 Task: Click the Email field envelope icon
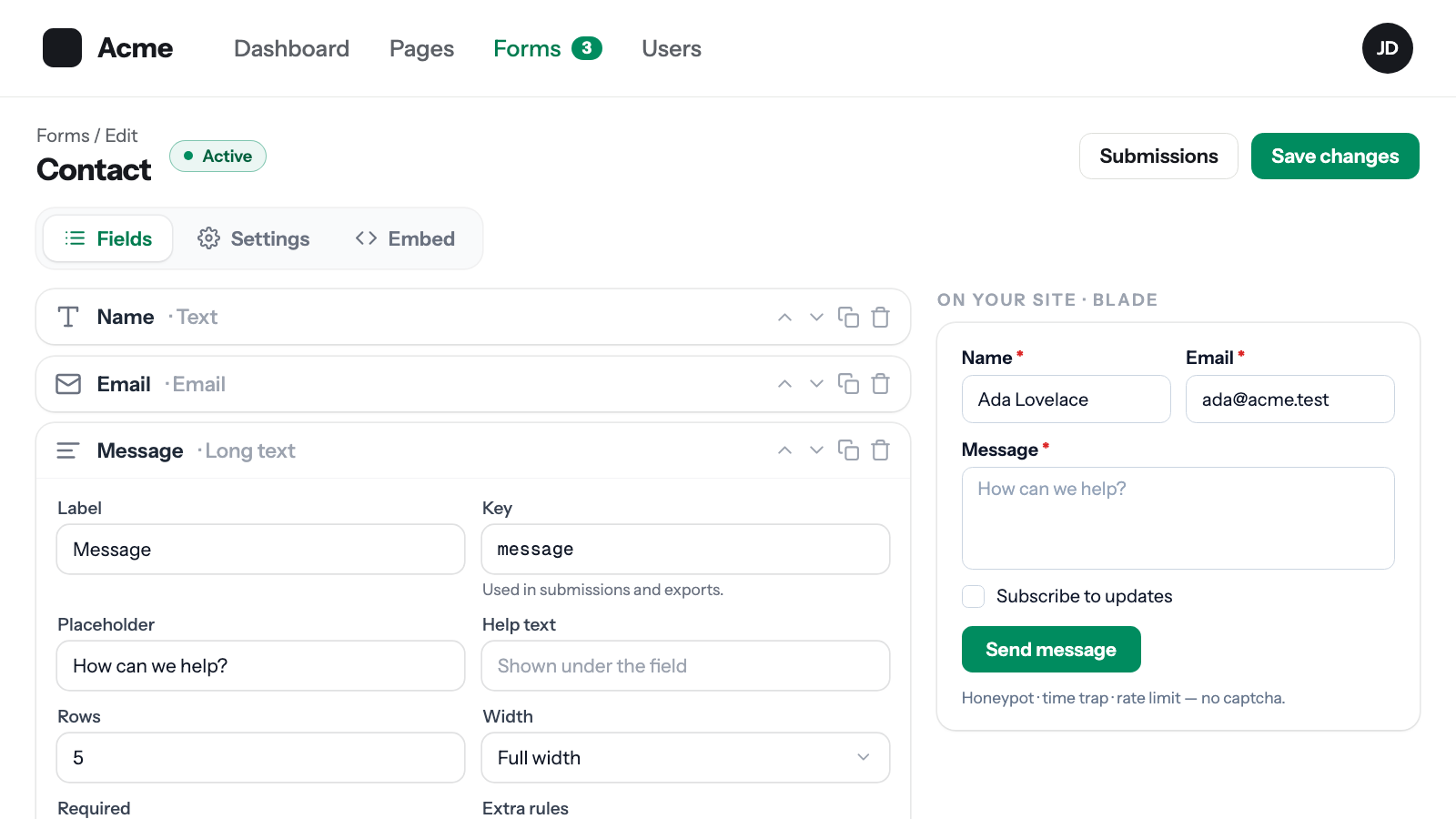tap(68, 384)
